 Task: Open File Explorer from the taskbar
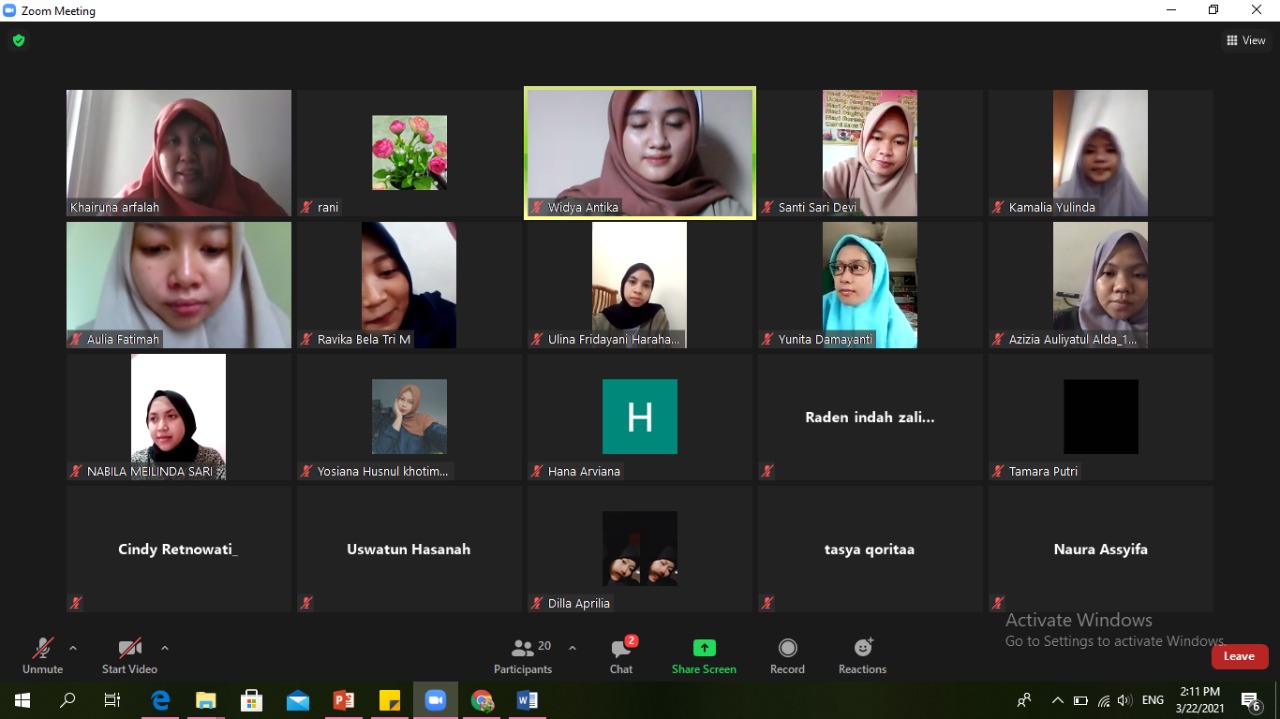click(206, 700)
